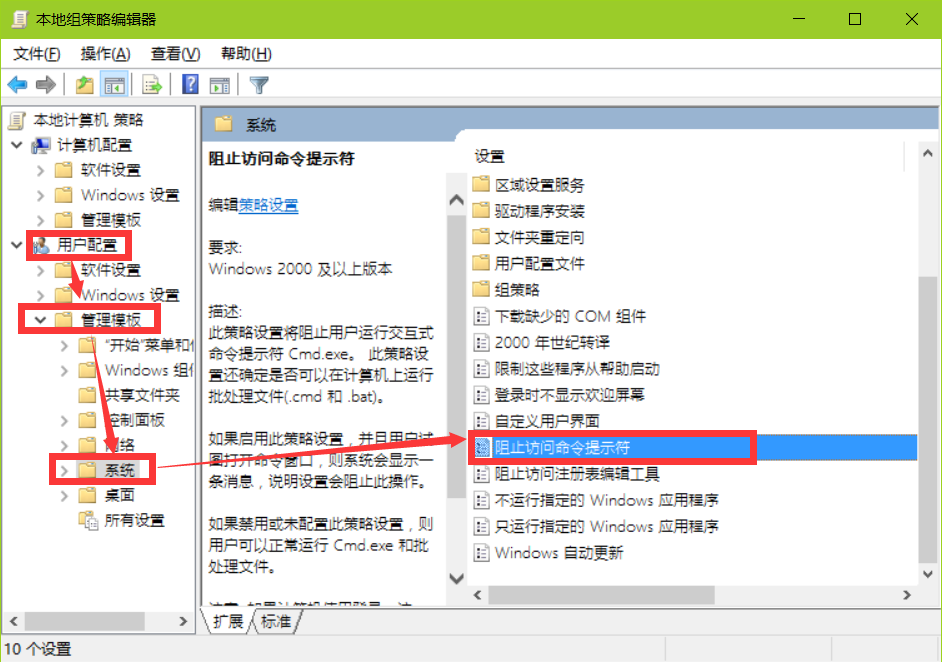
Task: Click the Up one level folder icon
Action: click(85, 85)
